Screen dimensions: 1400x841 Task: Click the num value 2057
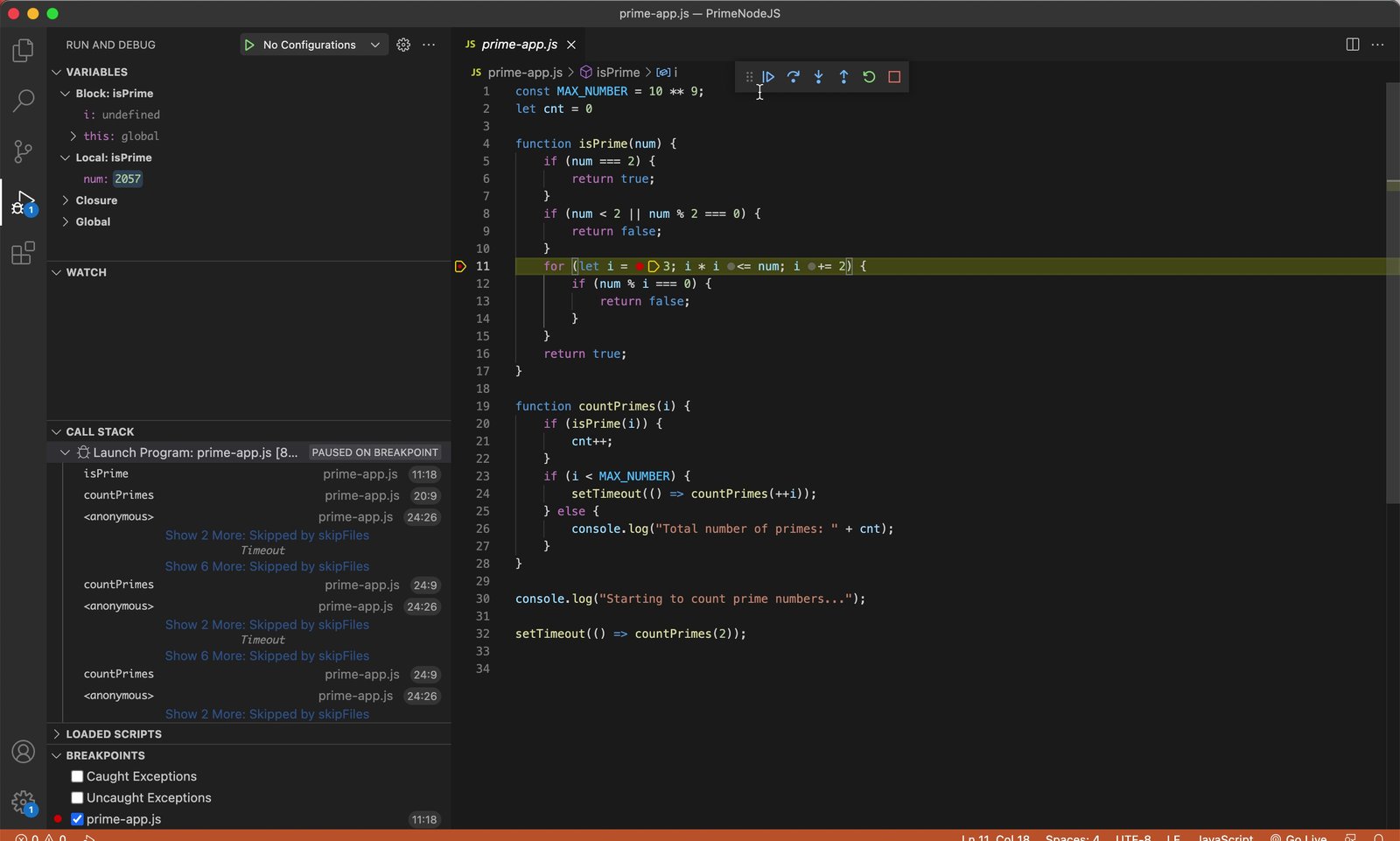pos(128,179)
